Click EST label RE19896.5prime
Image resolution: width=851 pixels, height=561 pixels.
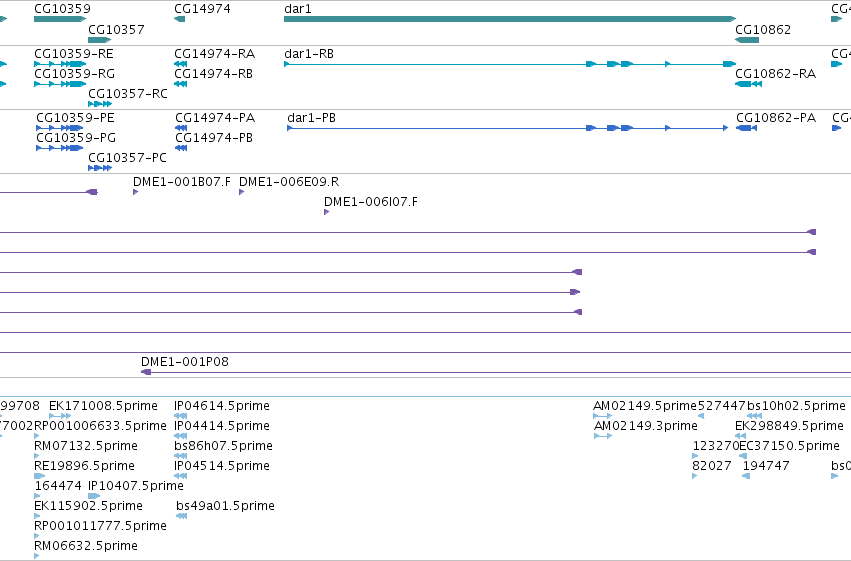tap(84, 466)
